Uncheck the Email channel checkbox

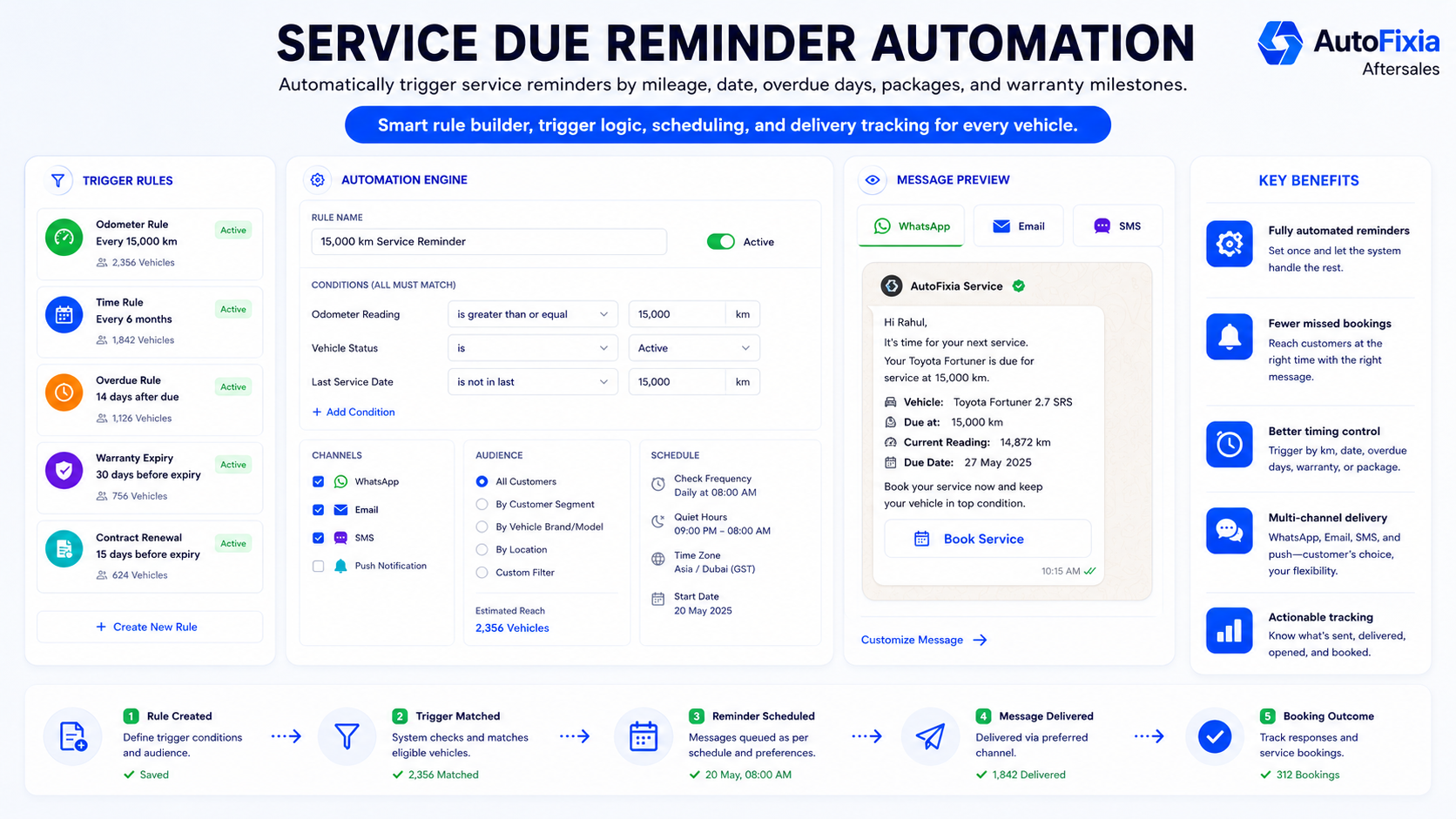tap(318, 510)
